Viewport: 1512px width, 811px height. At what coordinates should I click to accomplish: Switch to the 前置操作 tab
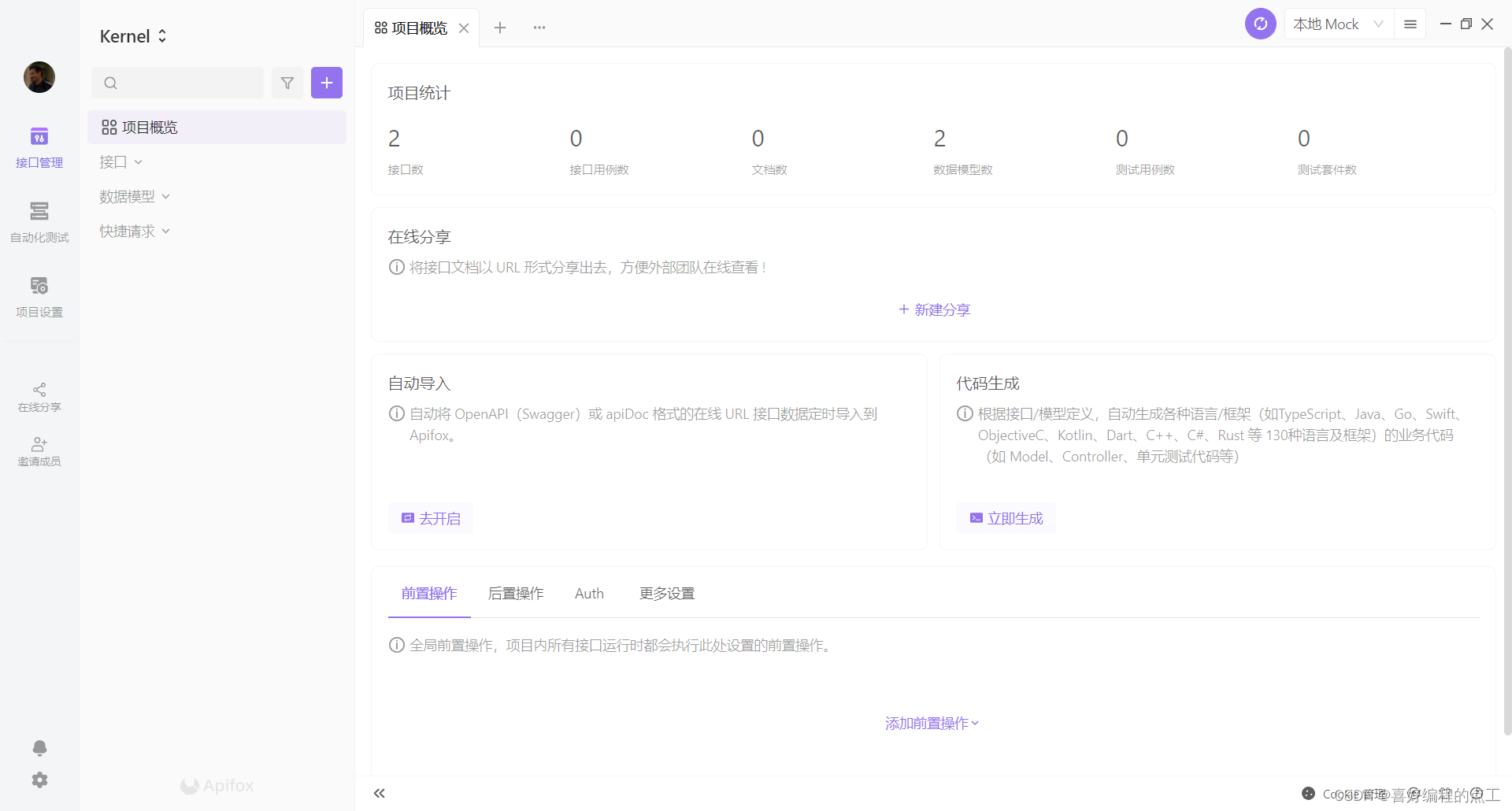[x=429, y=594]
